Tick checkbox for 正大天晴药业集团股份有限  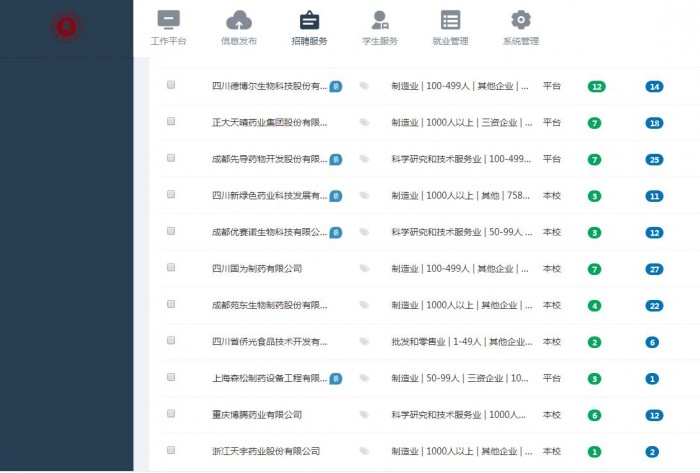(x=171, y=122)
